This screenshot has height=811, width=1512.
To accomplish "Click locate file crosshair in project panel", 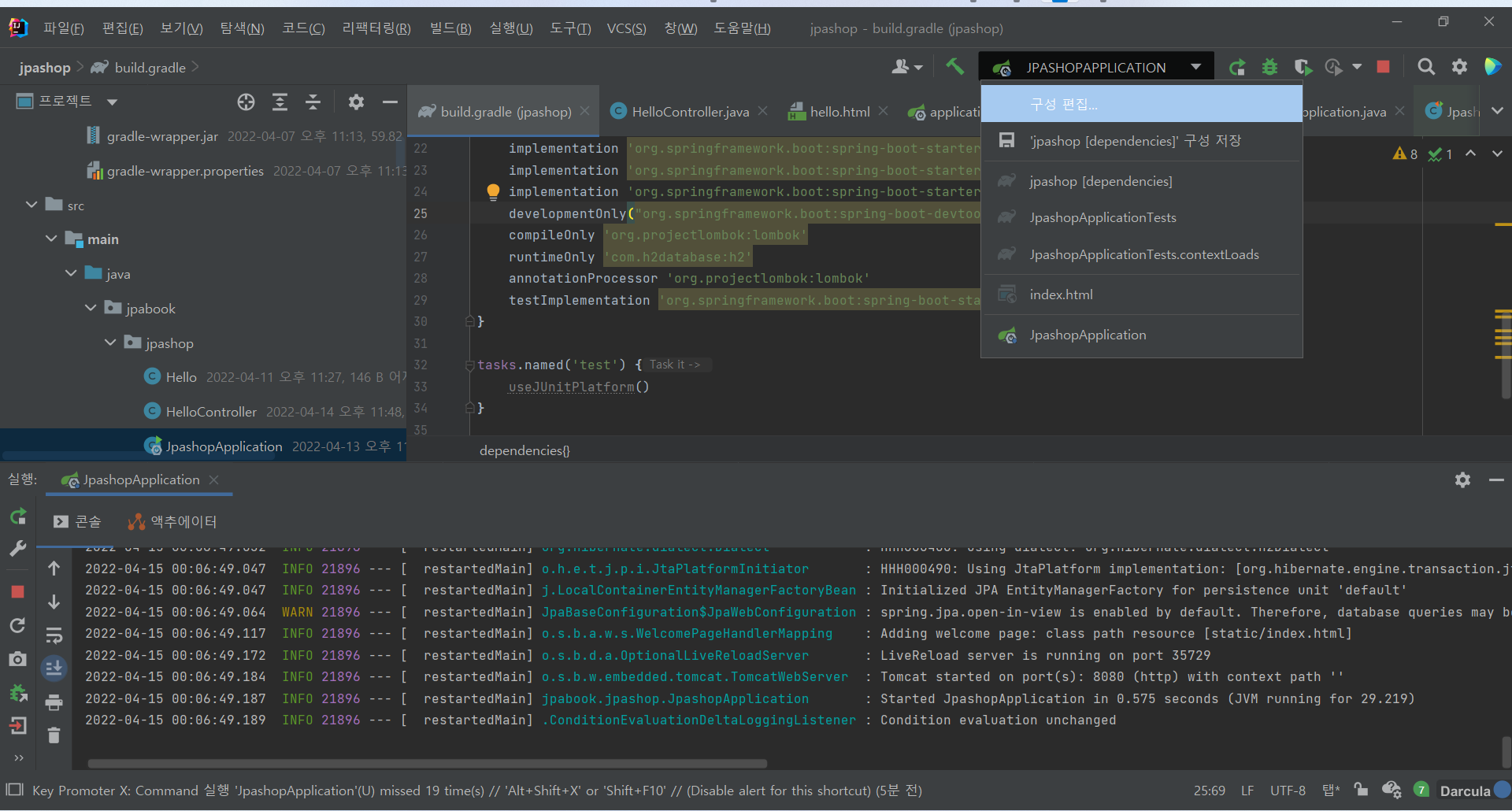I will tap(246, 102).
